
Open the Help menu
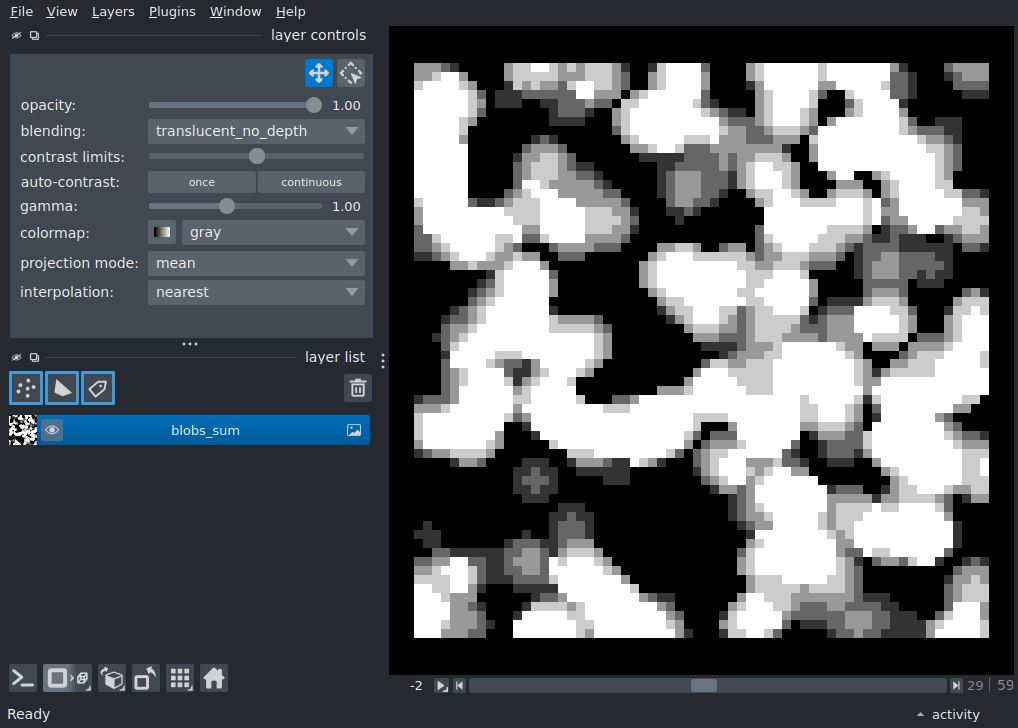click(x=290, y=12)
